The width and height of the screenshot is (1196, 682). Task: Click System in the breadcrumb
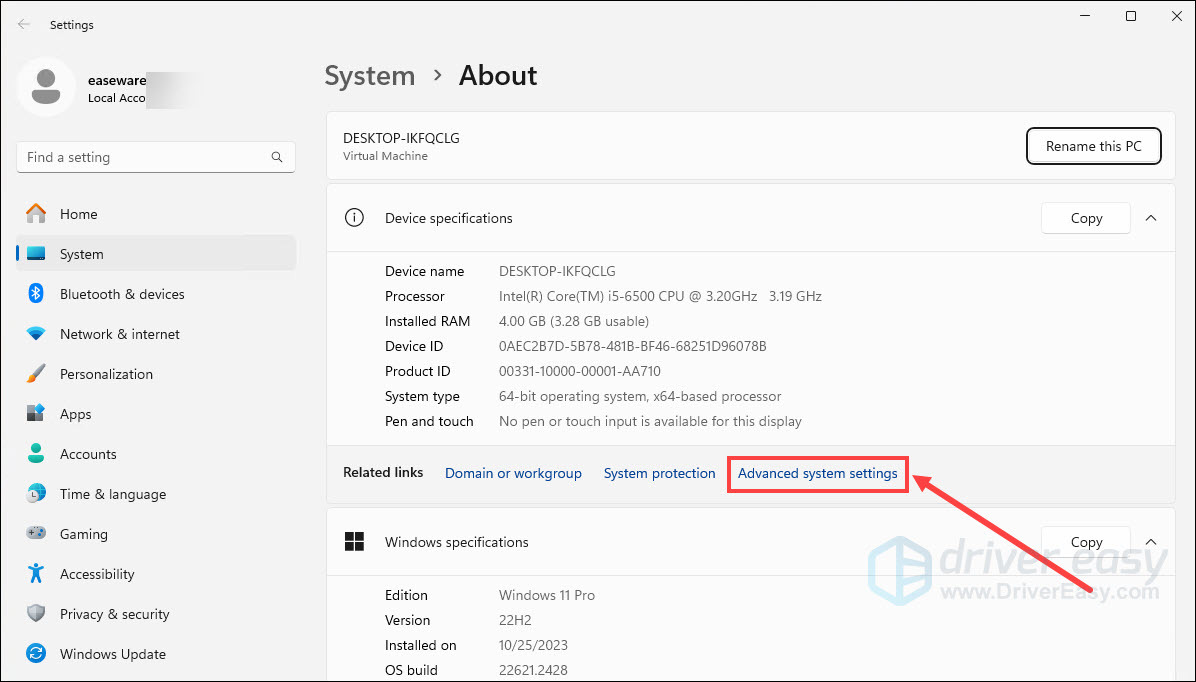(x=370, y=76)
